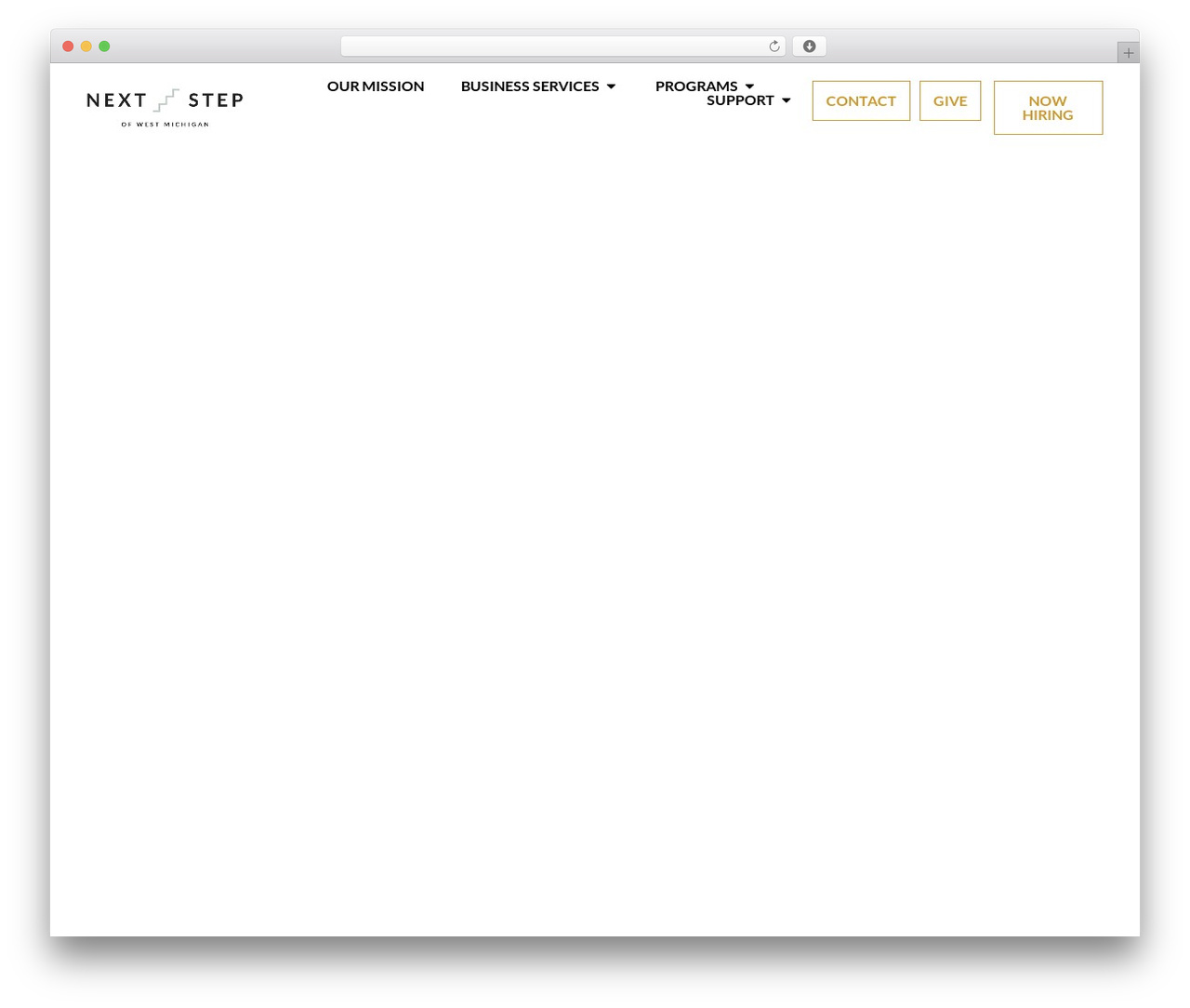Expand the Business Services dropdown arrow
The image size is (1190, 1008).
(x=611, y=86)
